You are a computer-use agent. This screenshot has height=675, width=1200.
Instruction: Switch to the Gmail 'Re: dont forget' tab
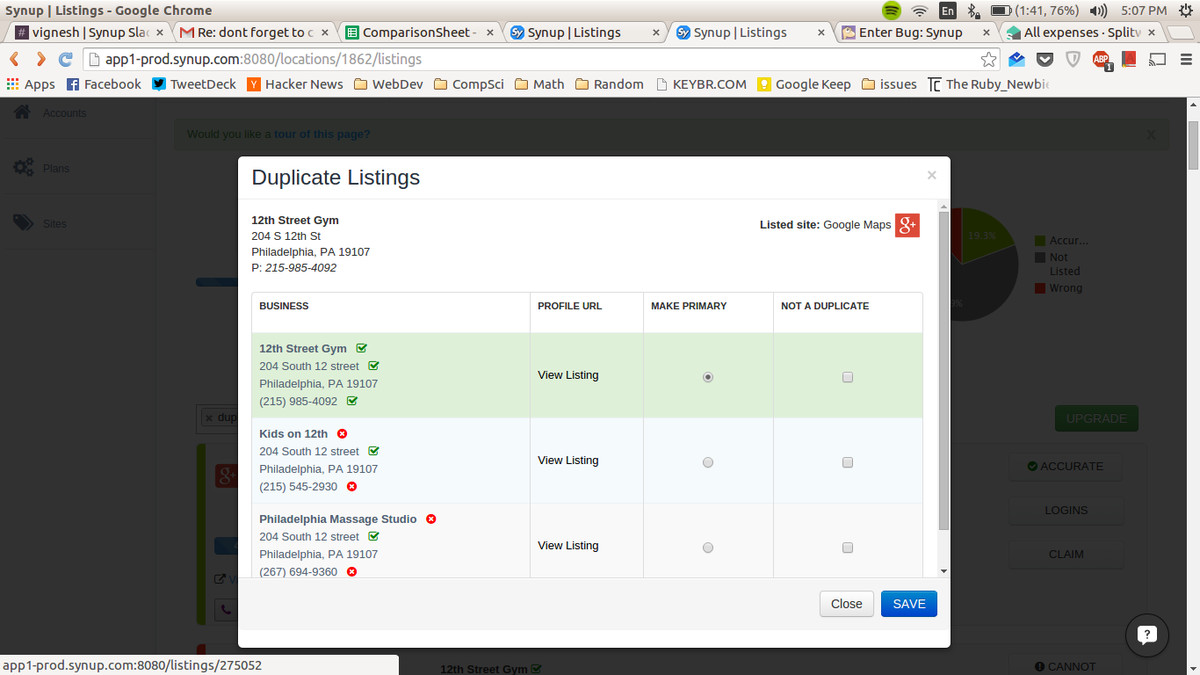254,32
